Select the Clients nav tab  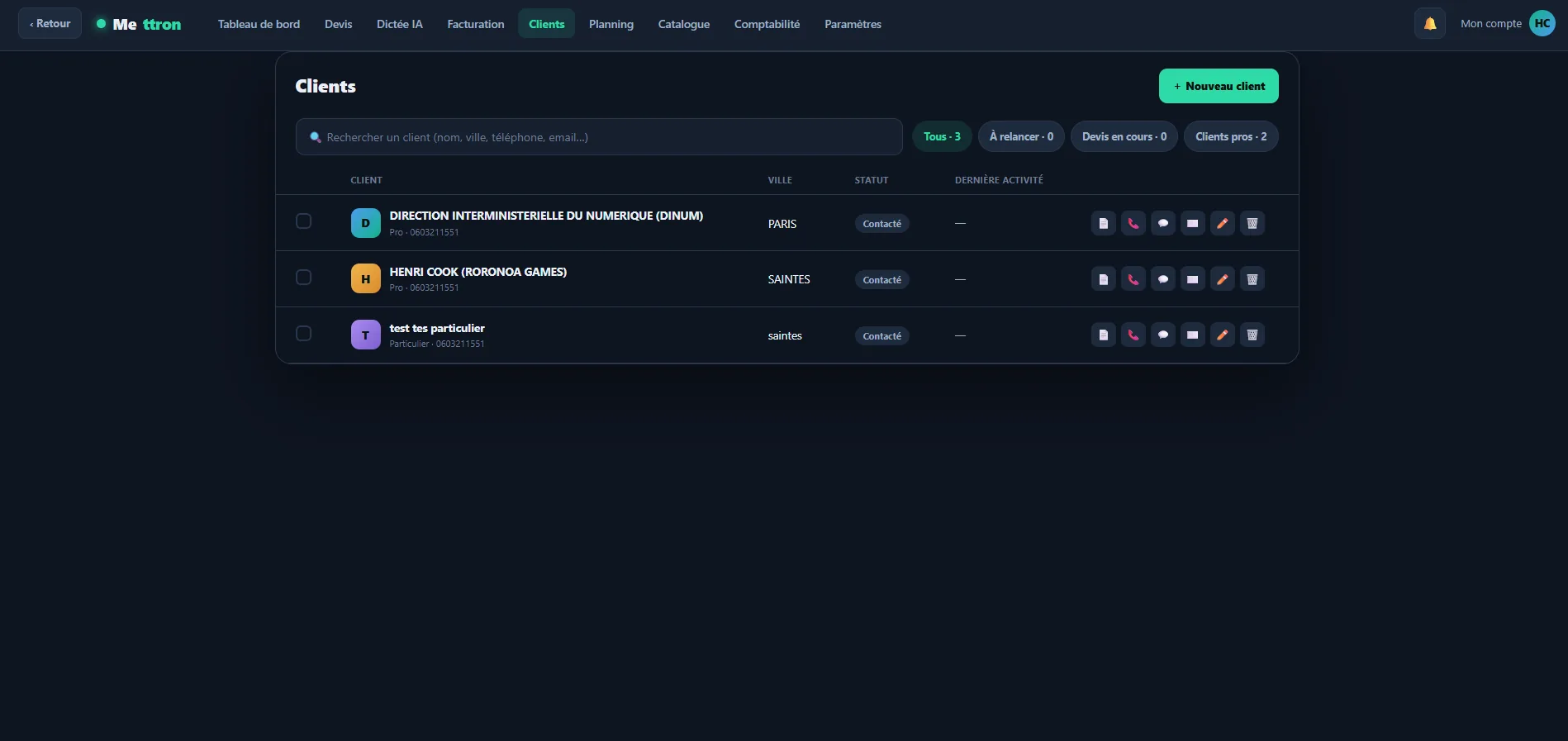[546, 24]
